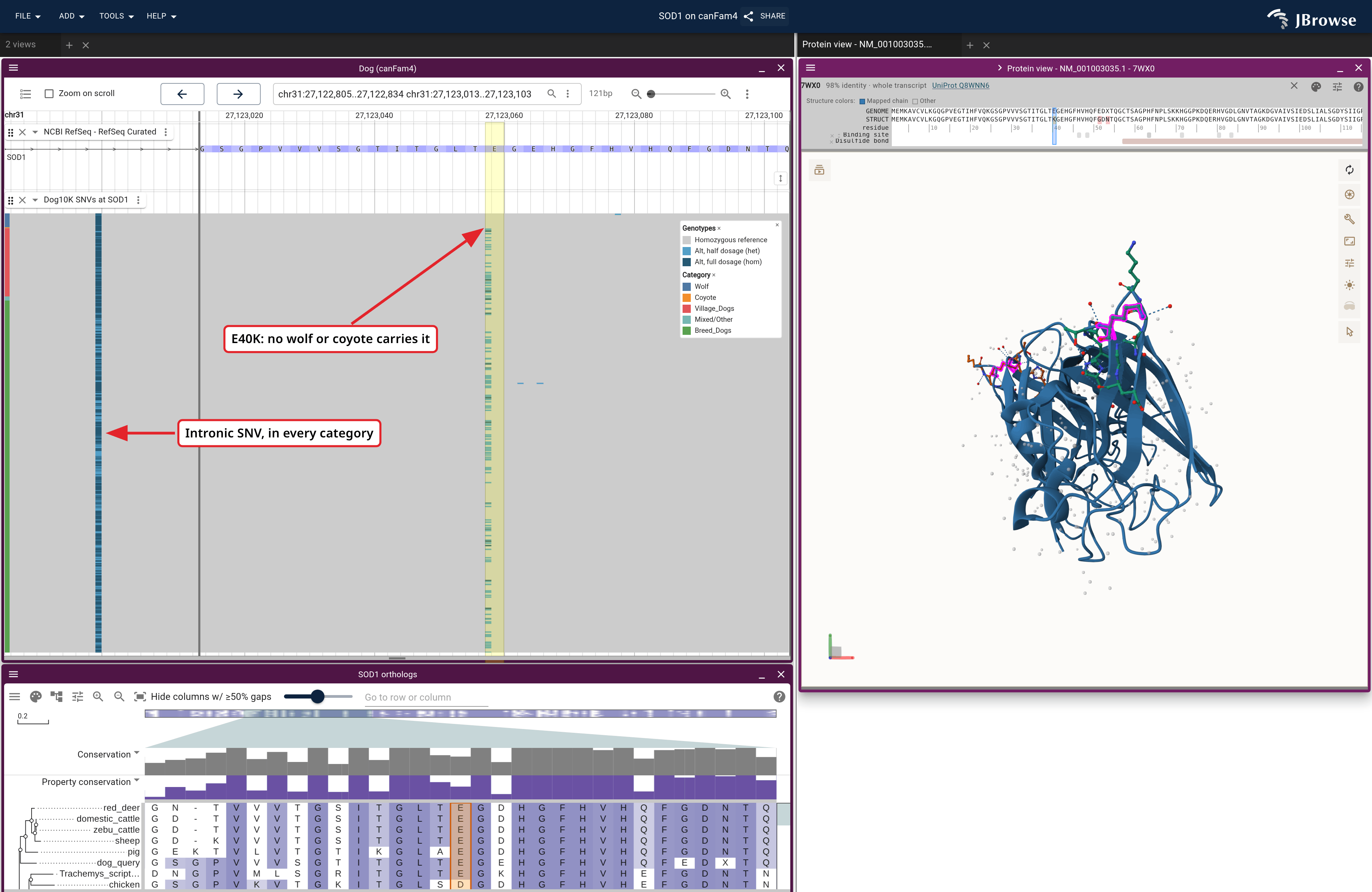Screen dimensions: 1372x892
Task: Enable the Zoom on scroll checkbox
Action: coord(50,93)
